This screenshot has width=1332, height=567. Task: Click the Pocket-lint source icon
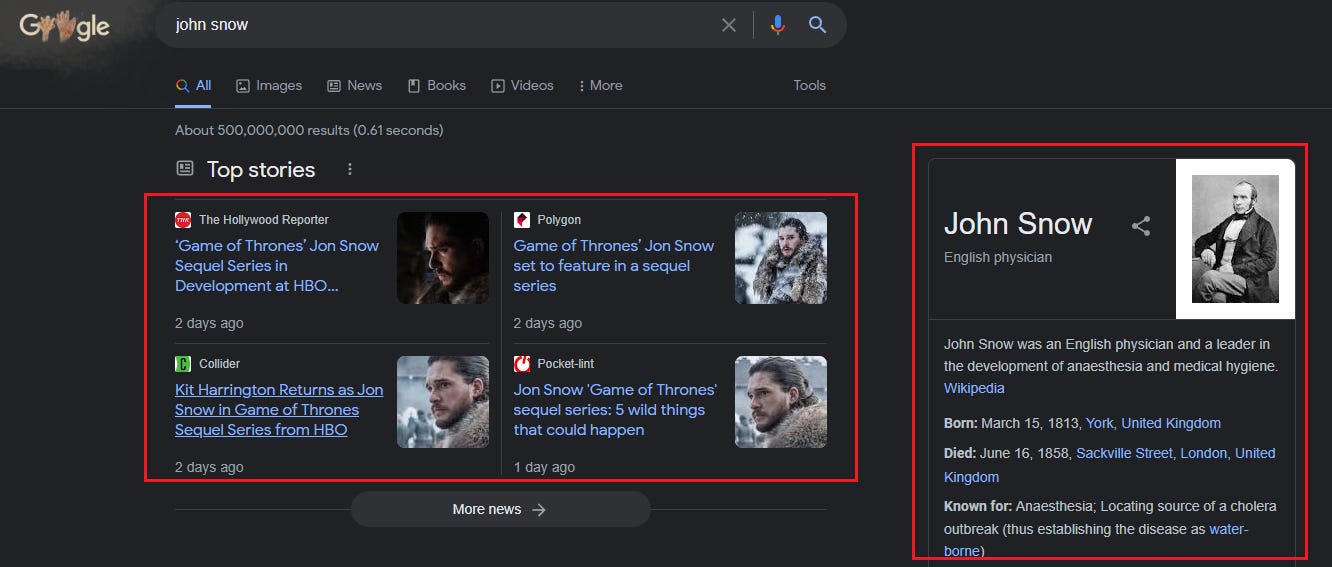click(x=522, y=364)
